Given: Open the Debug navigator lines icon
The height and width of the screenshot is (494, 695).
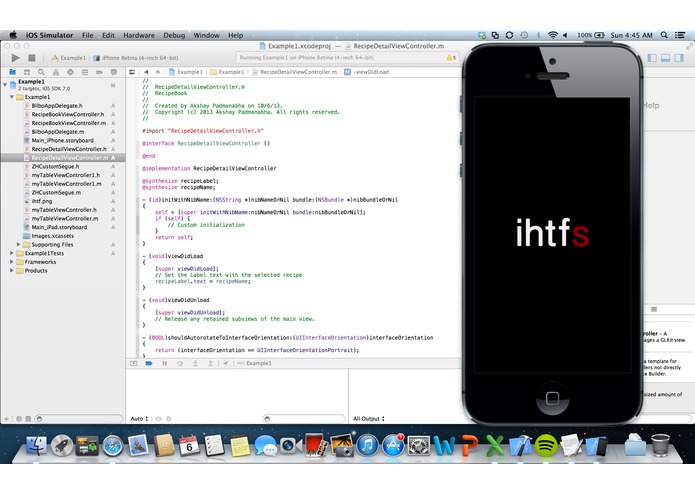Looking at the screenshot, I should point(85,72).
